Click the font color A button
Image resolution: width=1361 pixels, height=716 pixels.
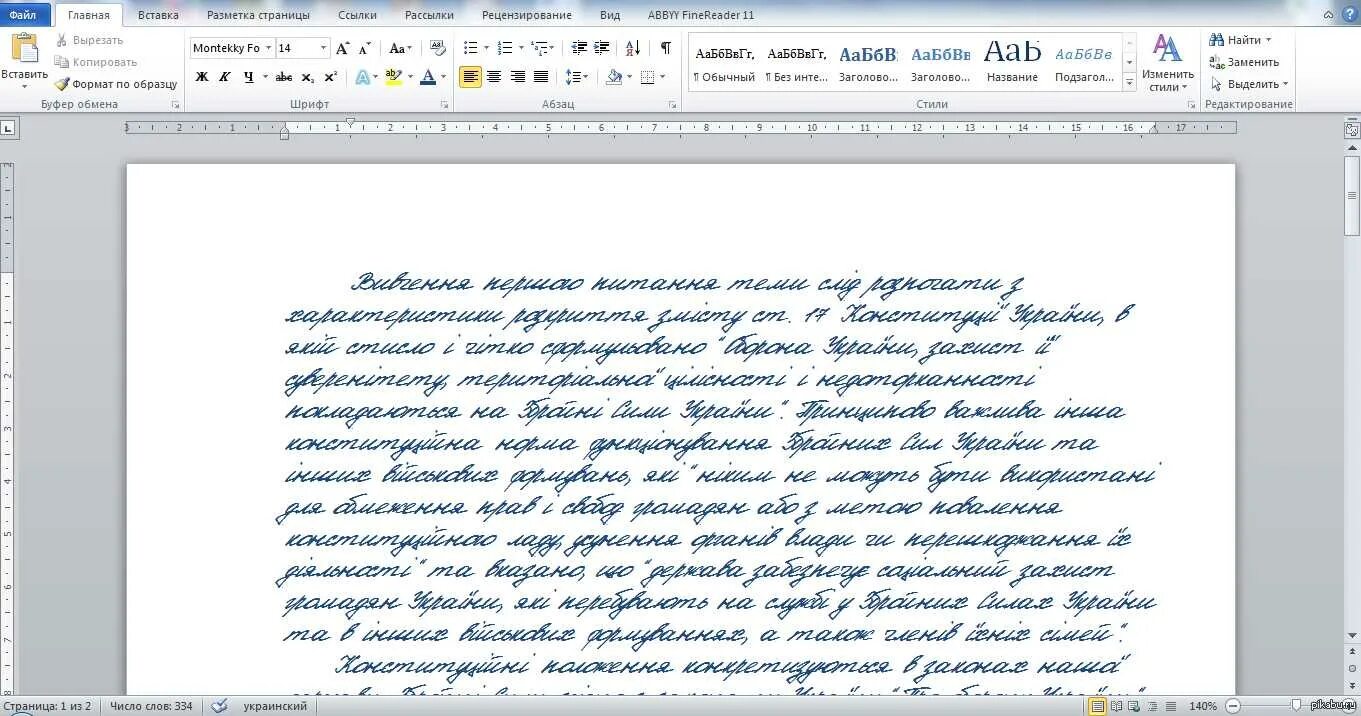coord(428,77)
